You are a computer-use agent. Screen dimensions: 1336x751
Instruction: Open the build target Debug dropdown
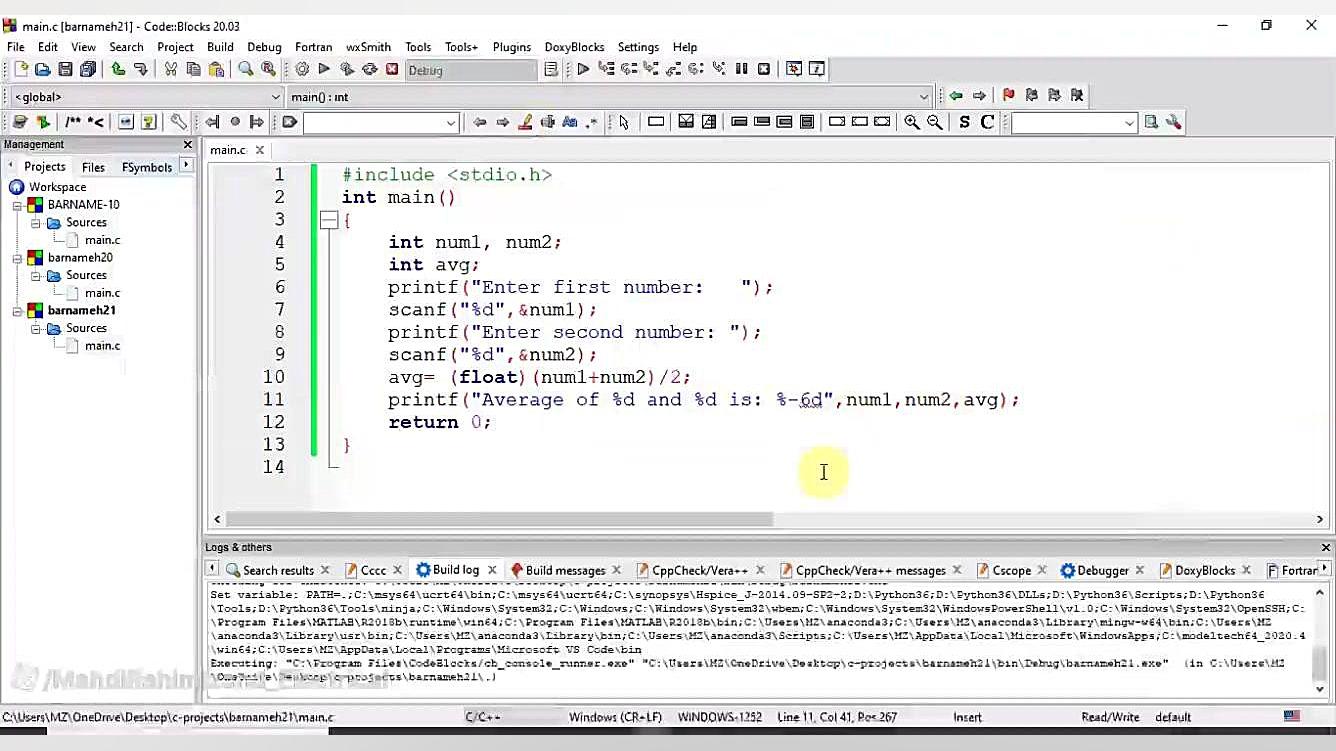pyautogui.click(x=471, y=70)
